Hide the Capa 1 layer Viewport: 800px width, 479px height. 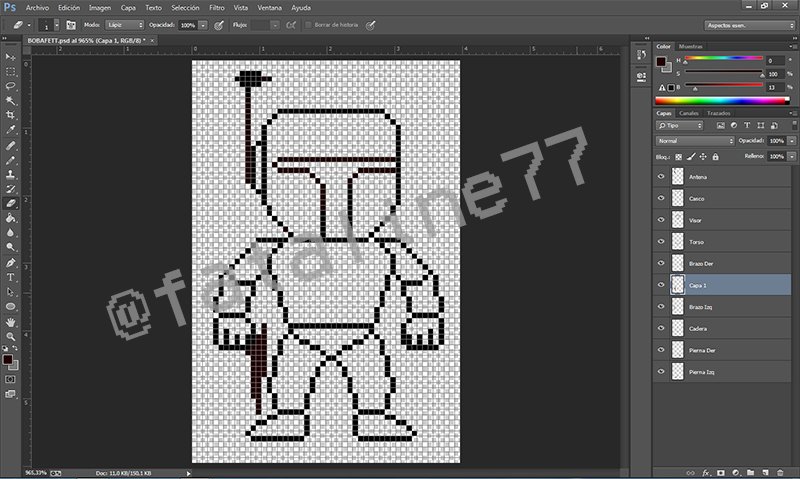661,285
